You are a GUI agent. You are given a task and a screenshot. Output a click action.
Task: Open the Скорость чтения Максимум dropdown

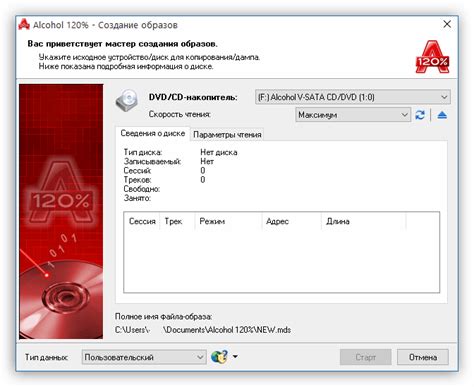pos(353,115)
